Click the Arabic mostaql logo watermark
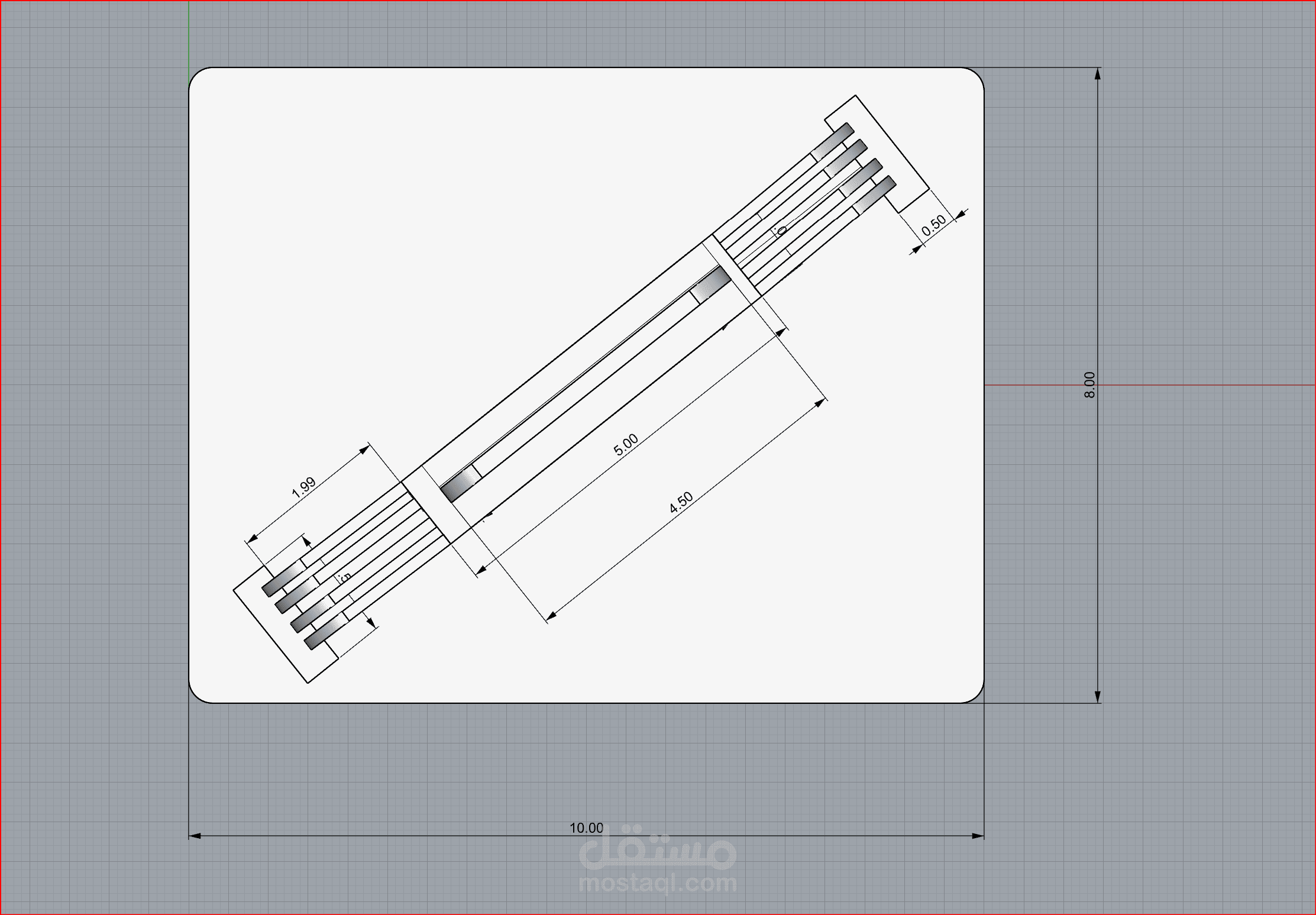 coord(658,853)
